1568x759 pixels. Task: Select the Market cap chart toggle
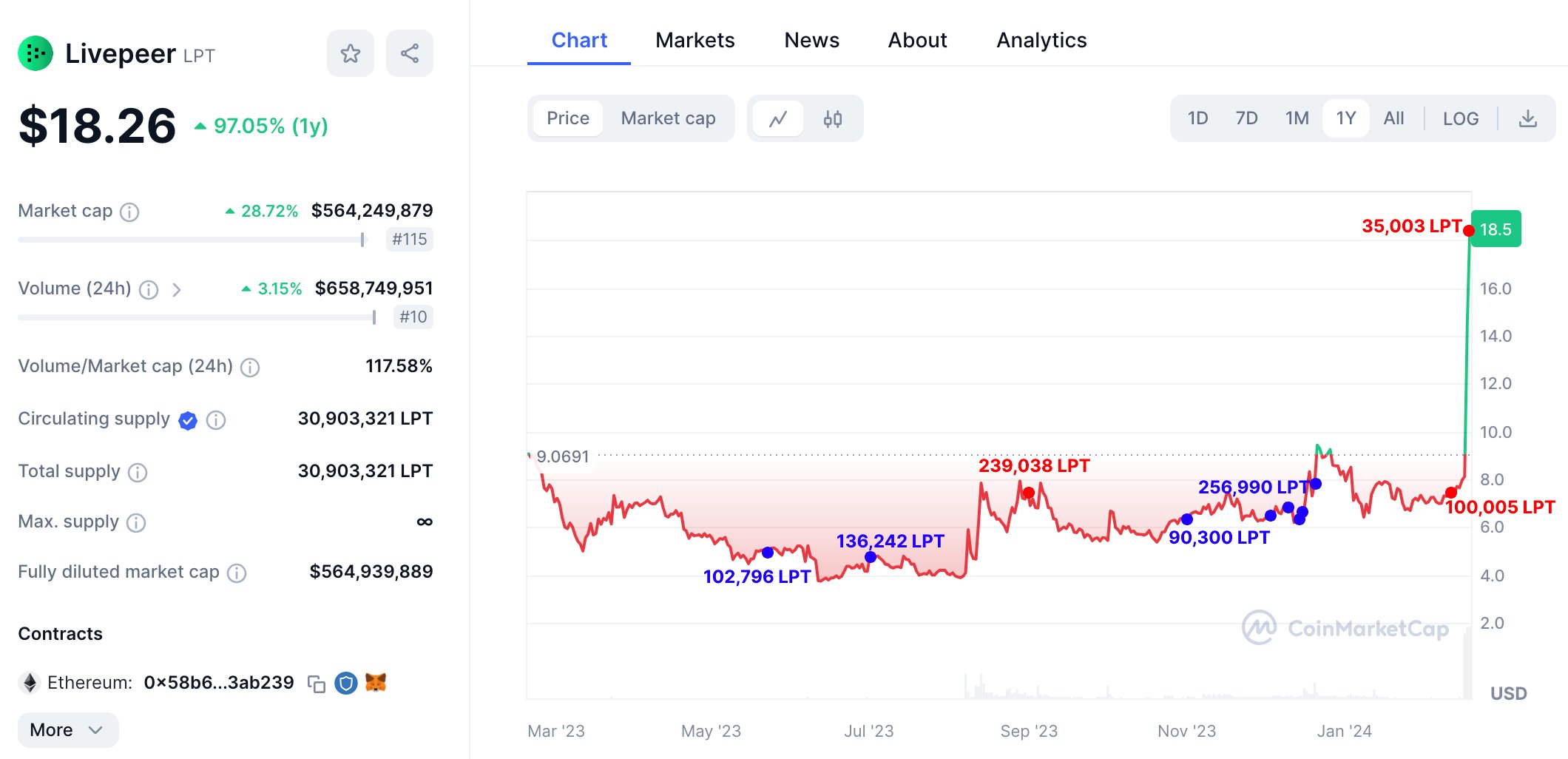click(669, 118)
